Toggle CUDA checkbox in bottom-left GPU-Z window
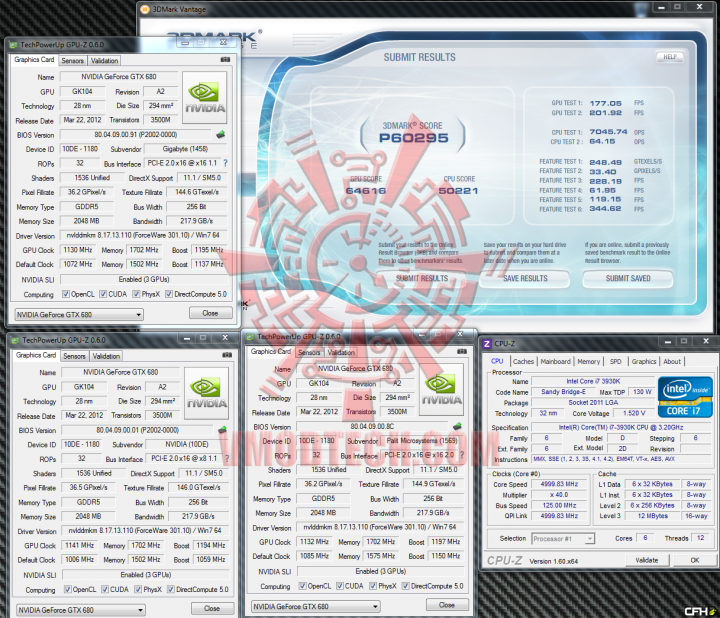 [105, 590]
